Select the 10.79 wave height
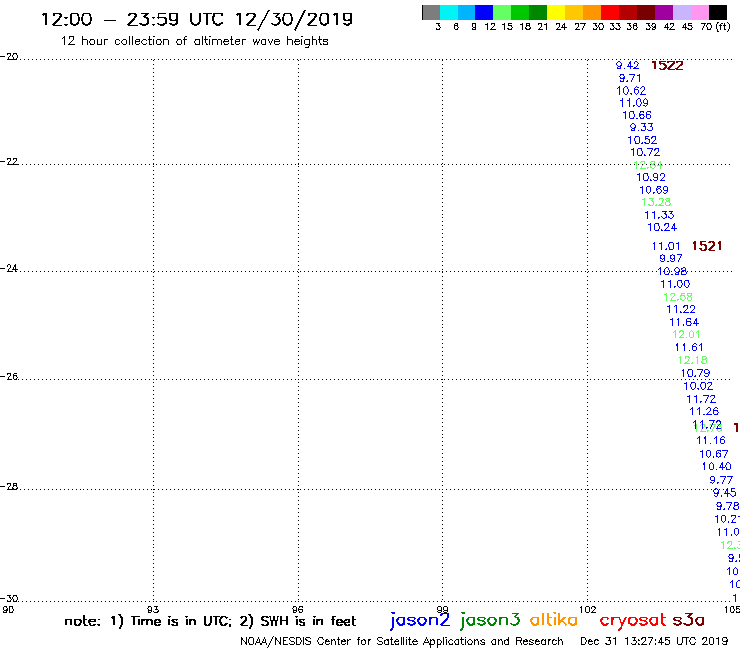 [695, 373]
